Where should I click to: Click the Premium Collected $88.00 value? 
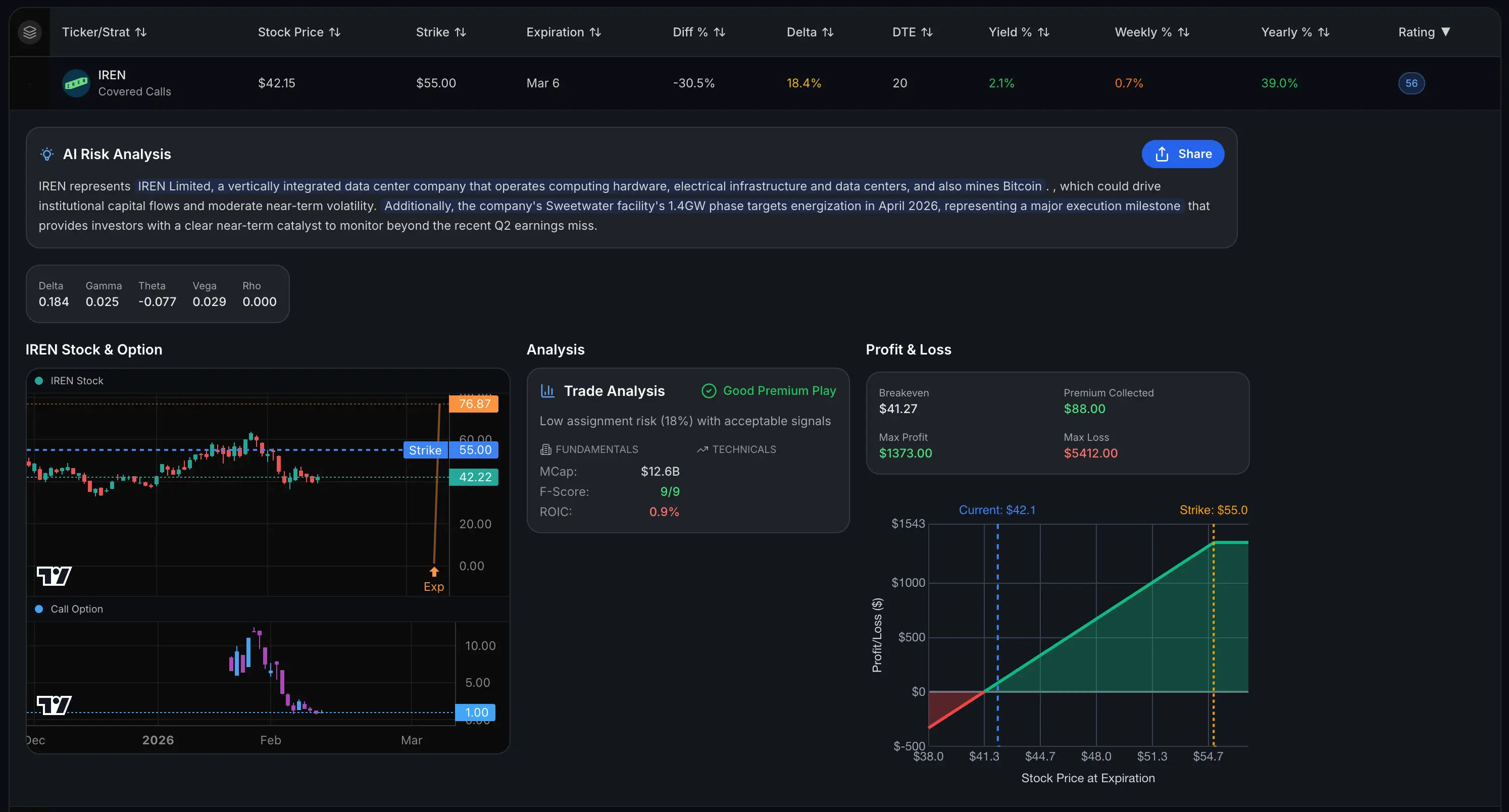click(x=1084, y=409)
